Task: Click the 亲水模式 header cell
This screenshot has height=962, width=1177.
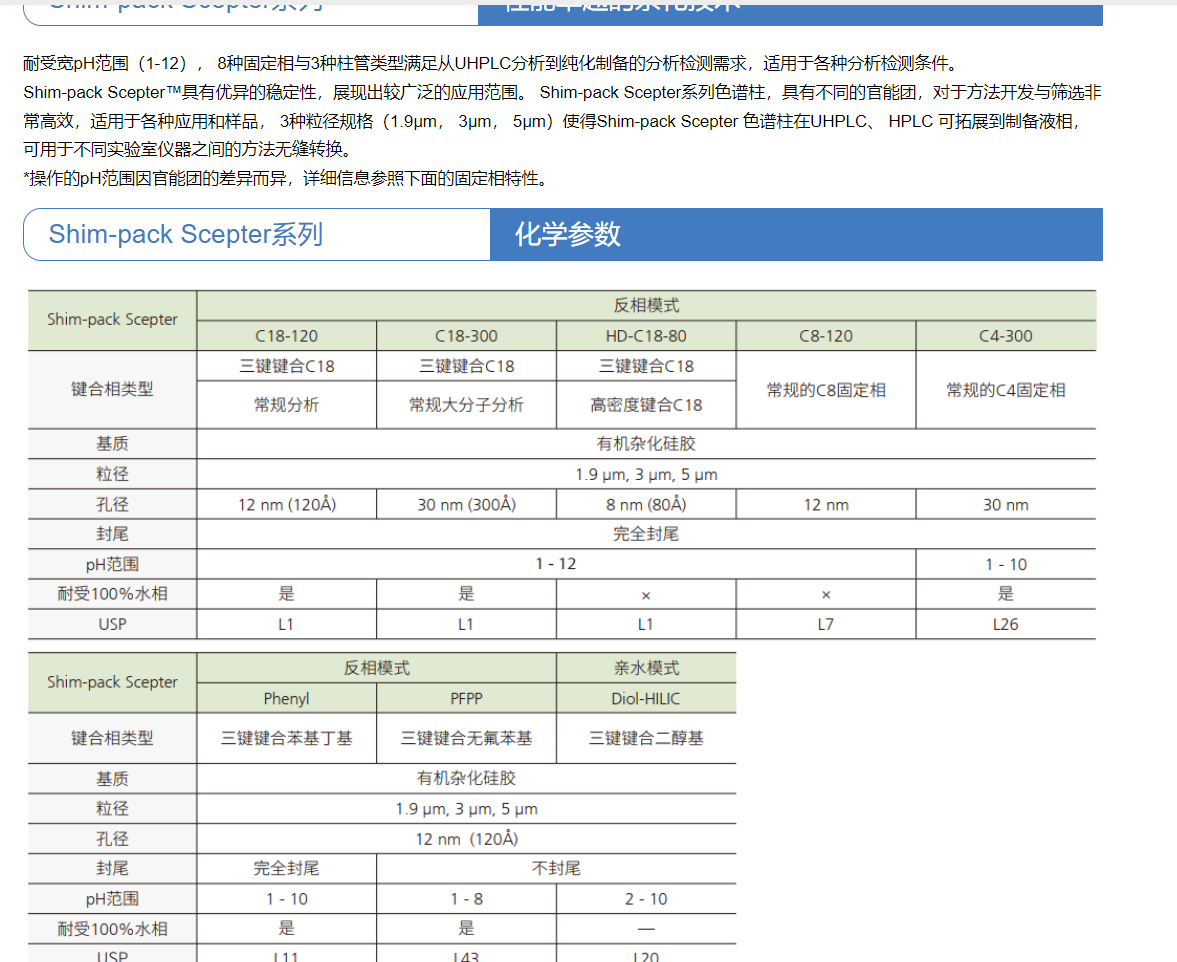Action: coord(646,668)
